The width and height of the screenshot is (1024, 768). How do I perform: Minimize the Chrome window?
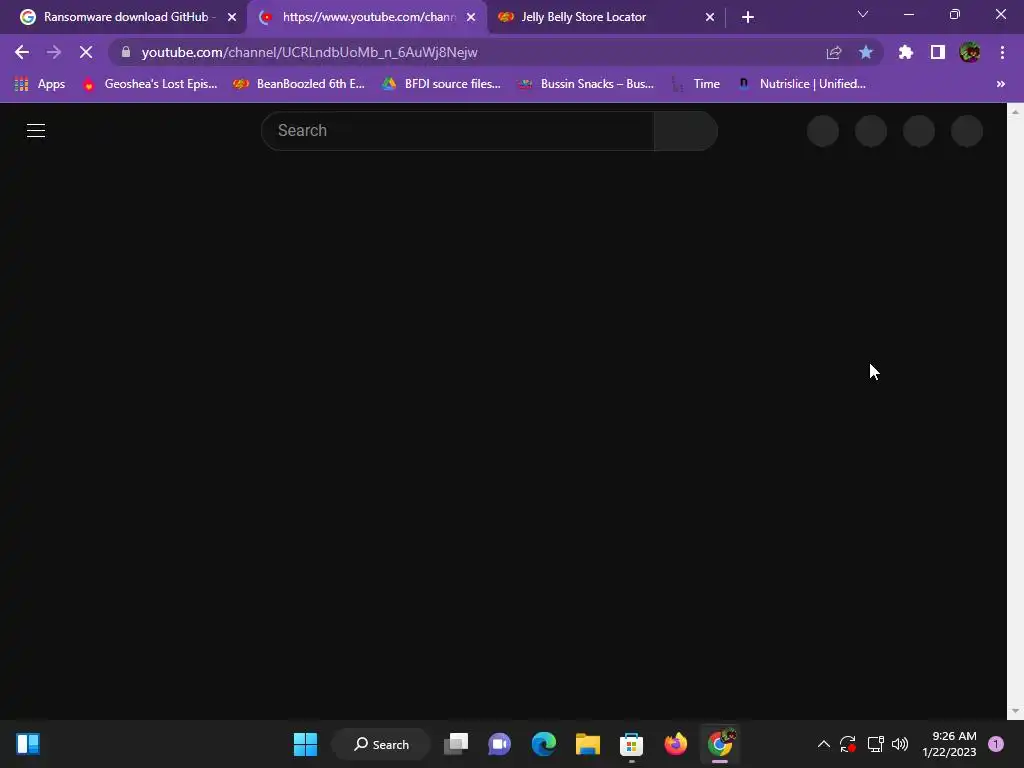click(908, 14)
